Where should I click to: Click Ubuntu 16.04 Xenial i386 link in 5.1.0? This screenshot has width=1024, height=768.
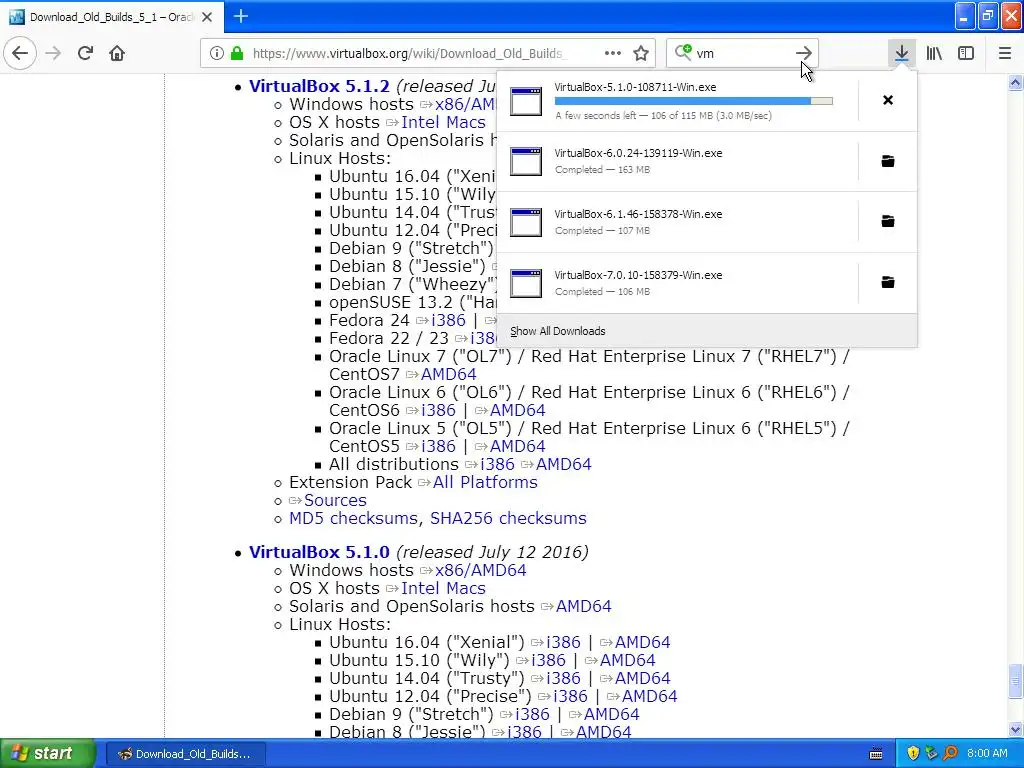point(563,643)
